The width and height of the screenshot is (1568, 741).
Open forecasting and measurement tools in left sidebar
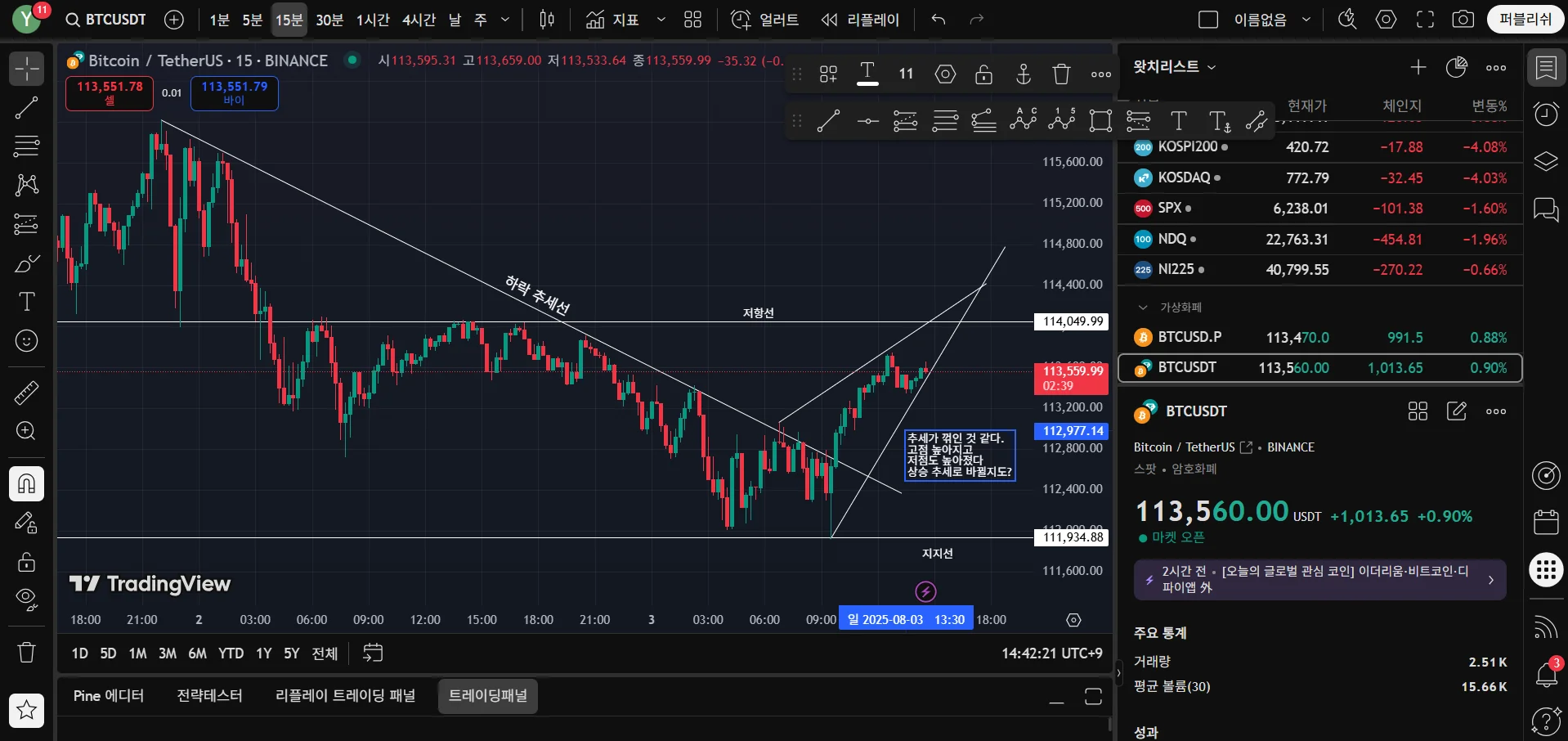point(26,223)
